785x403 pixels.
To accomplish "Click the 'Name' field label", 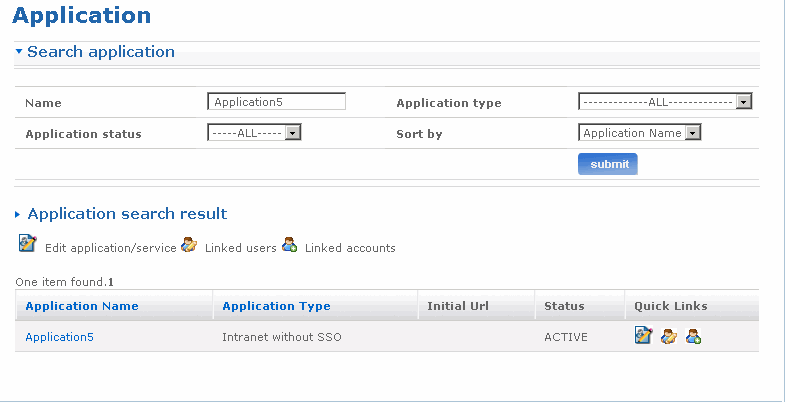I will (43, 103).
